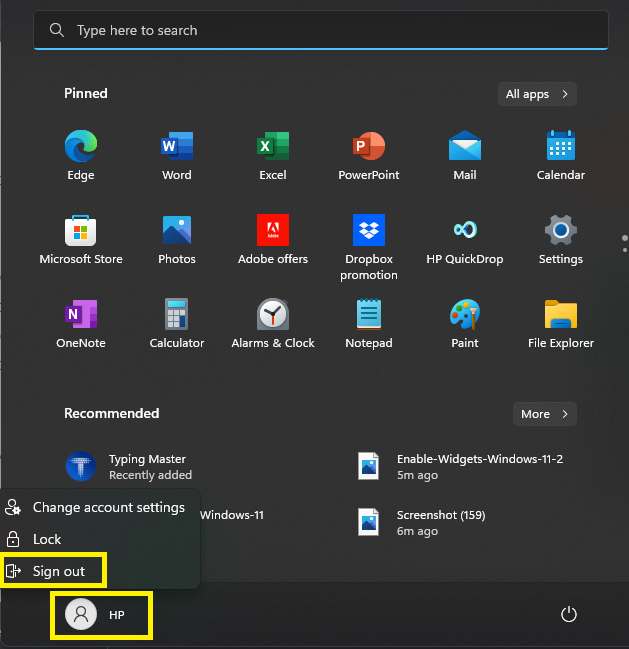The width and height of the screenshot is (629, 649).
Task: Open the Paint app icon
Action: pos(464,316)
